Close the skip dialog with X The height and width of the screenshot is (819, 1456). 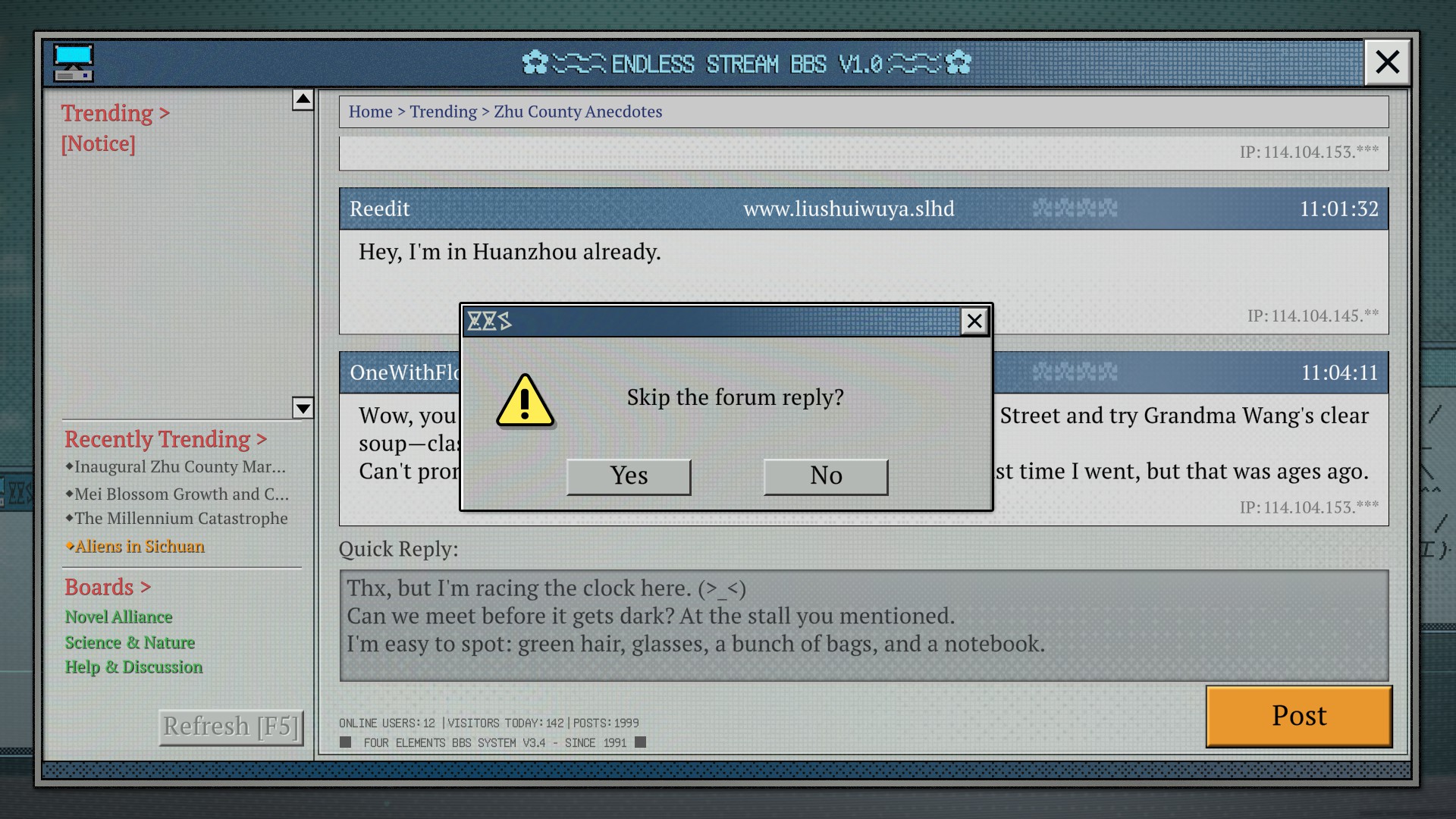(x=974, y=322)
